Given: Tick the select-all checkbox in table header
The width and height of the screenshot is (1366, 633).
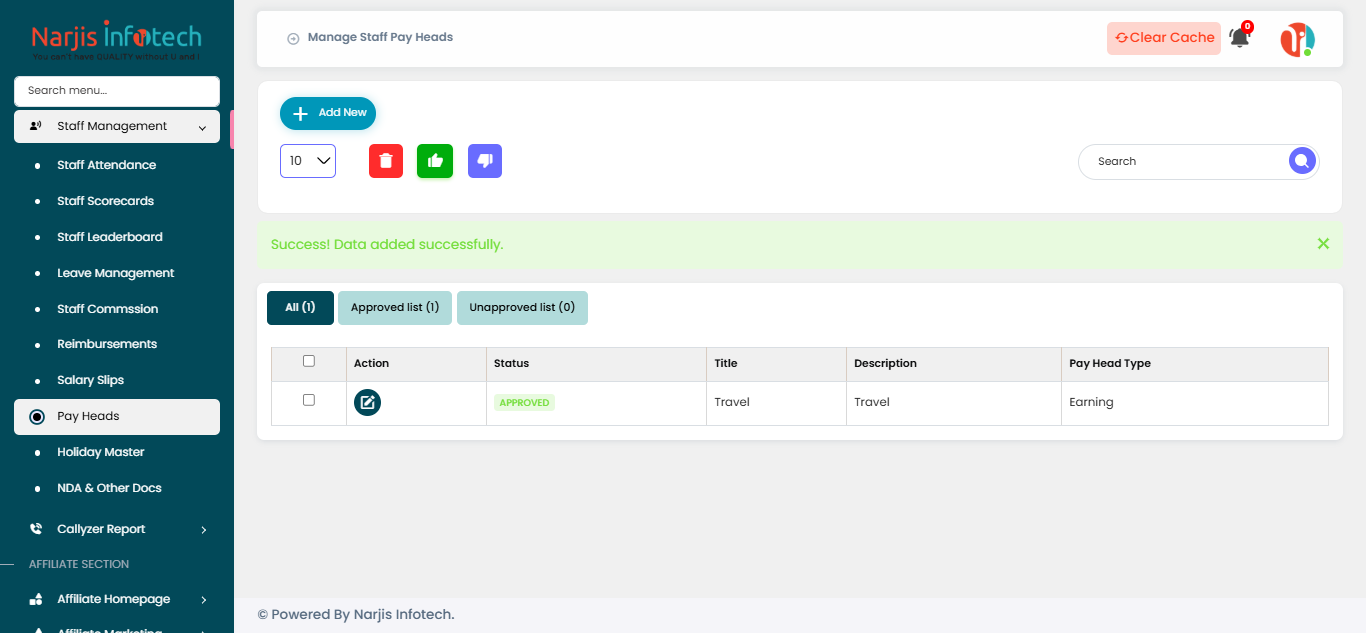Looking at the screenshot, I should (308, 361).
